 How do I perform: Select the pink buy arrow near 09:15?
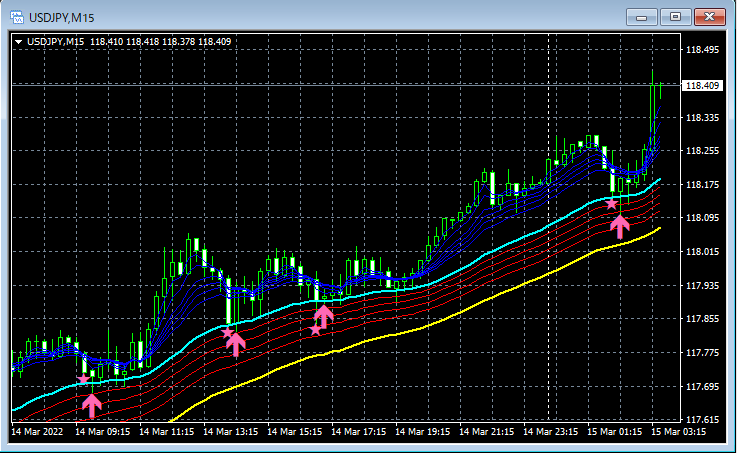point(92,405)
